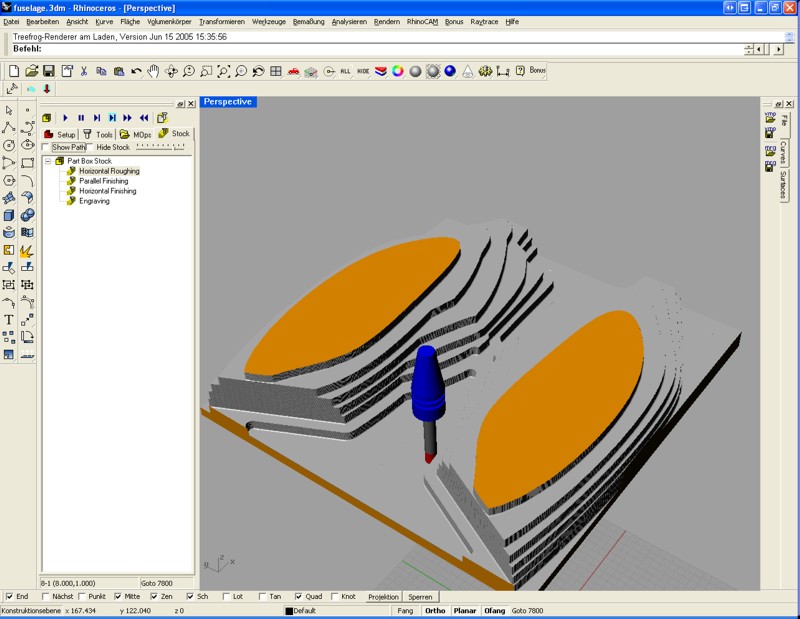The height and width of the screenshot is (619, 800).
Task: Enable the Nächst object snap
Action: [x=45, y=596]
